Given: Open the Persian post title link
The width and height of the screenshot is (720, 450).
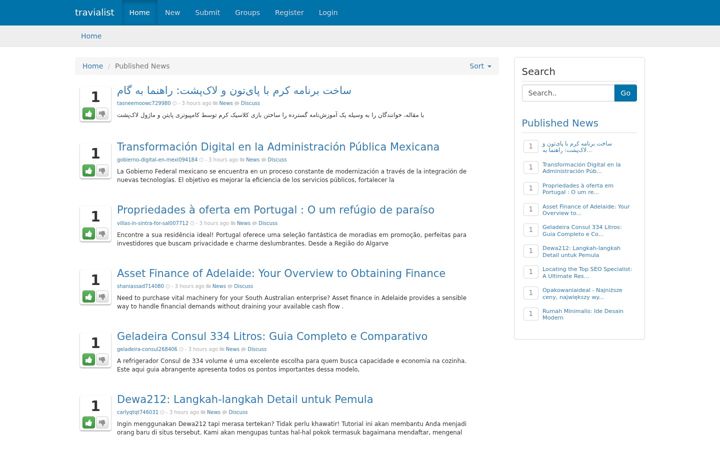Looking at the screenshot, I should (x=234, y=90).
